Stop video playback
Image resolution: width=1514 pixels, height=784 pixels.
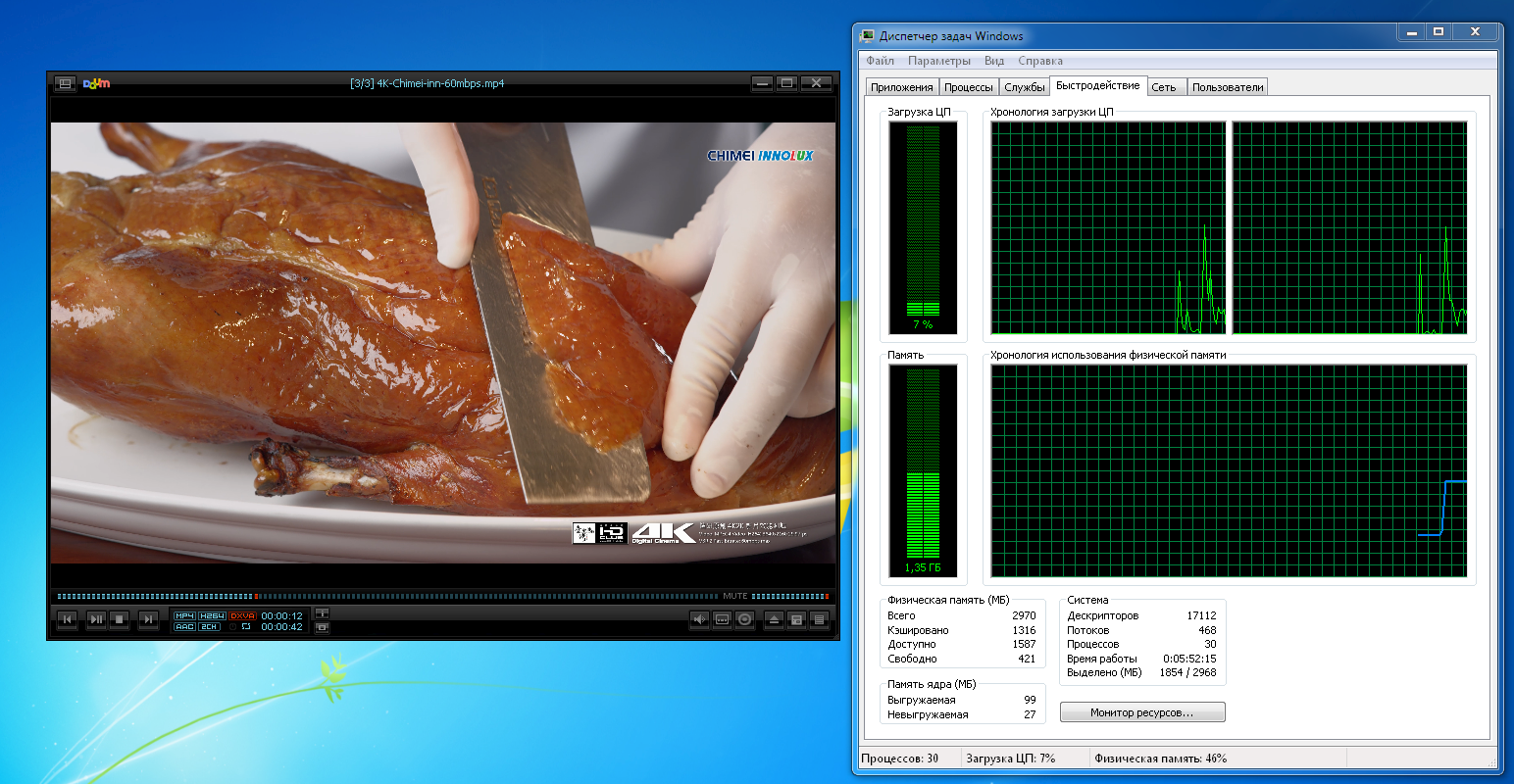(120, 619)
